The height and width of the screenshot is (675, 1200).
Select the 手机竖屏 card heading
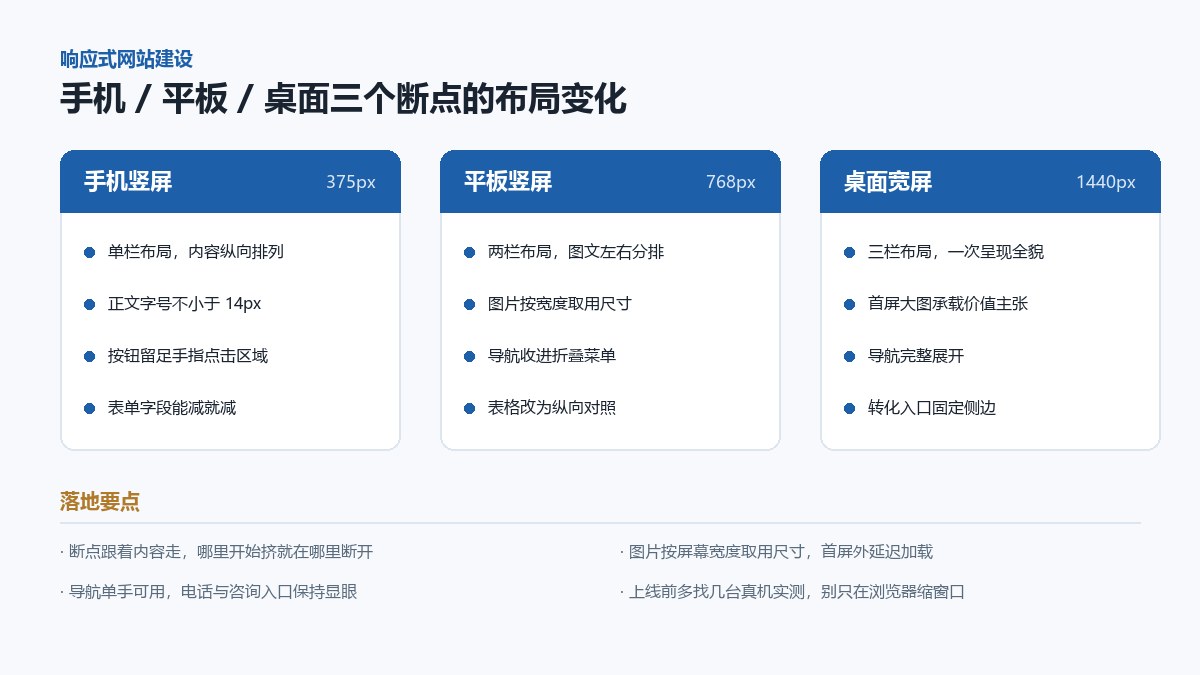click(128, 182)
